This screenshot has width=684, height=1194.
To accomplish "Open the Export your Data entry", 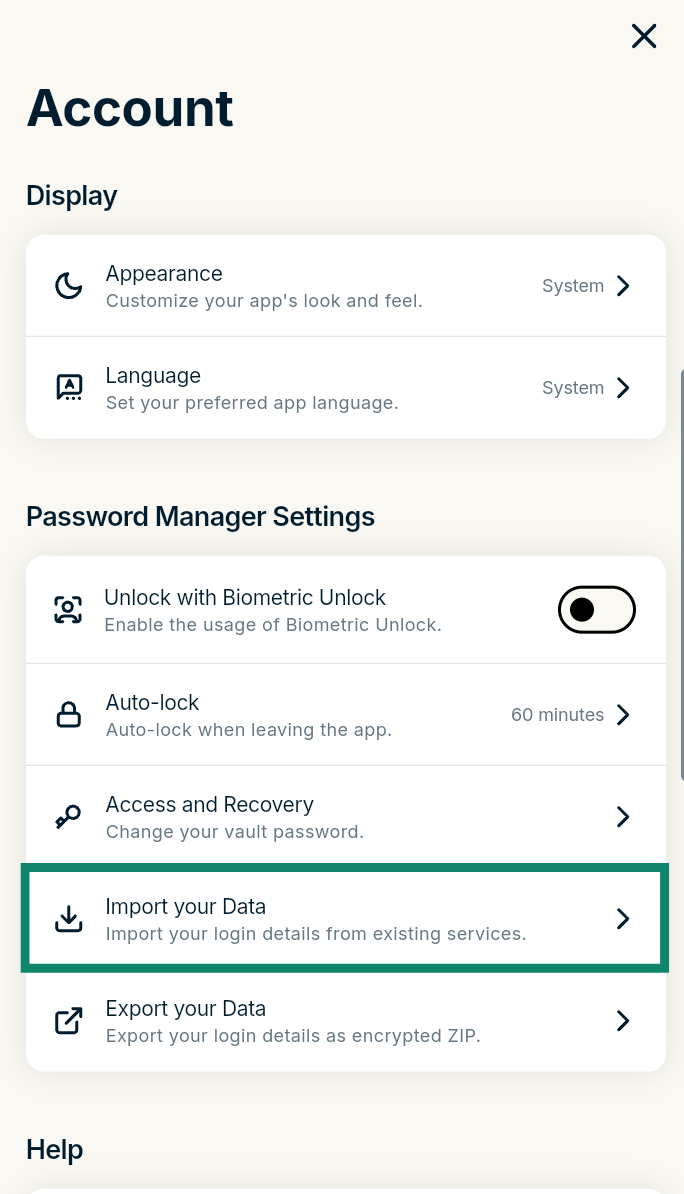I will coord(346,1020).
